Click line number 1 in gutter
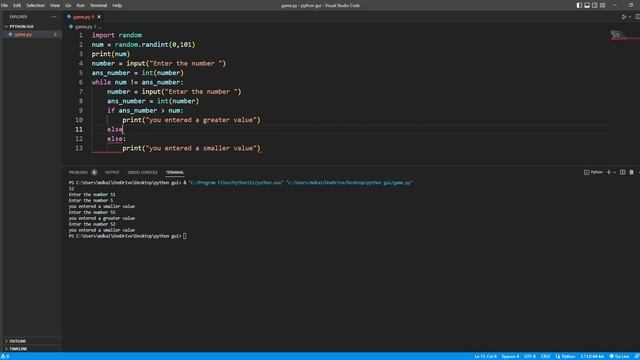Image resolution: width=640 pixels, height=360 pixels. [x=80, y=35]
